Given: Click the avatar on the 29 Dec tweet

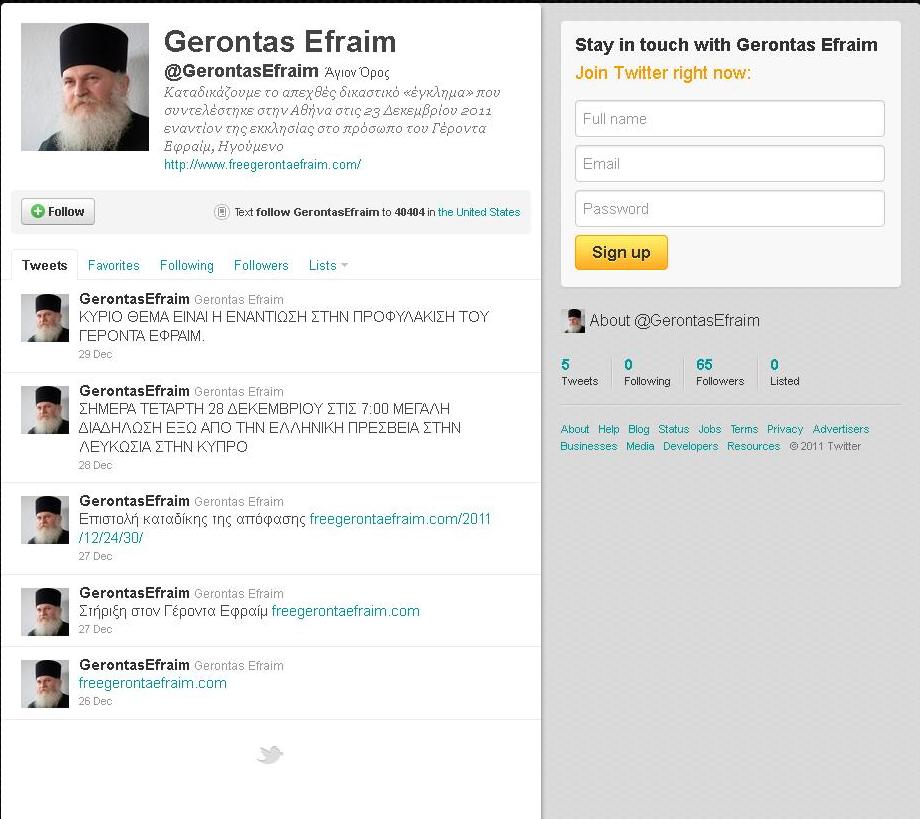Looking at the screenshot, I should pyautogui.click(x=45, y=318).
